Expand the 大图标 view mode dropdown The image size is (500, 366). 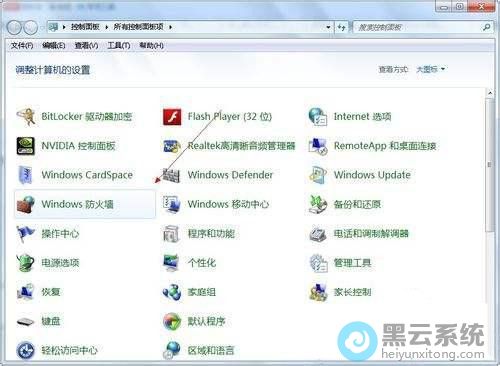click(x=430, y=69)
